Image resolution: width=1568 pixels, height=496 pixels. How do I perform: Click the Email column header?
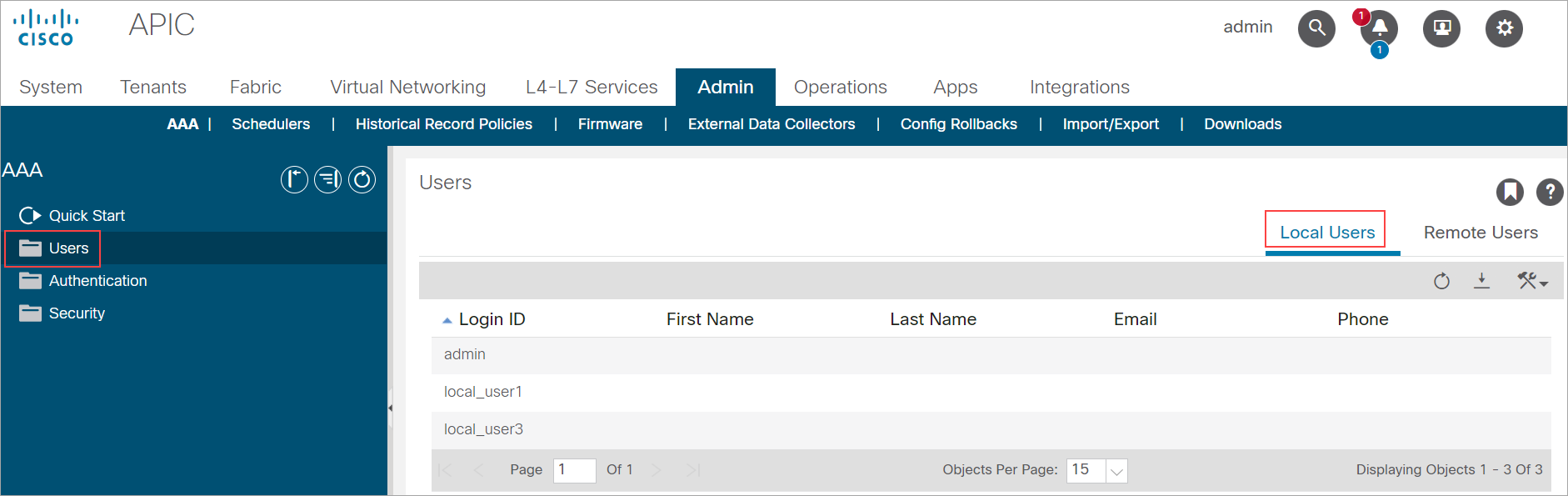pyautogui.click(x=1136, y=319)
